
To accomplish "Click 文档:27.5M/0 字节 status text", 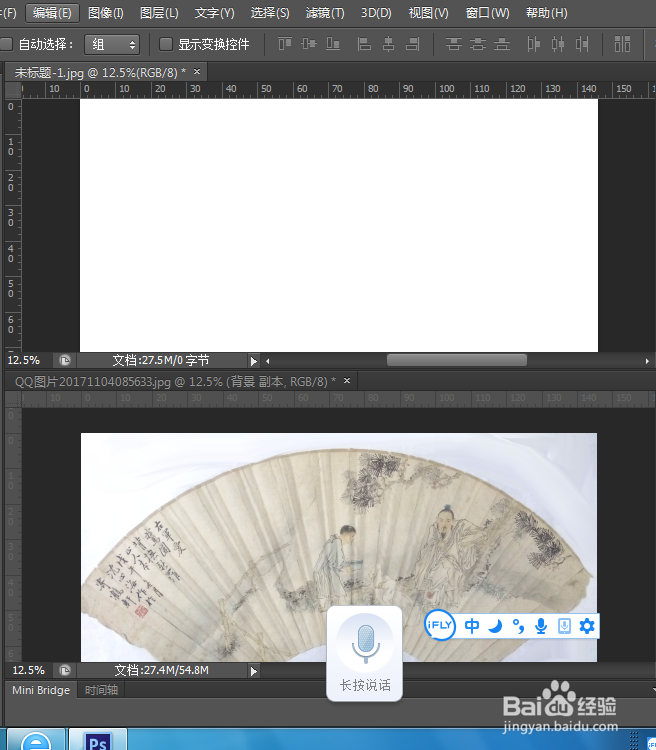I will coord(161,360).
